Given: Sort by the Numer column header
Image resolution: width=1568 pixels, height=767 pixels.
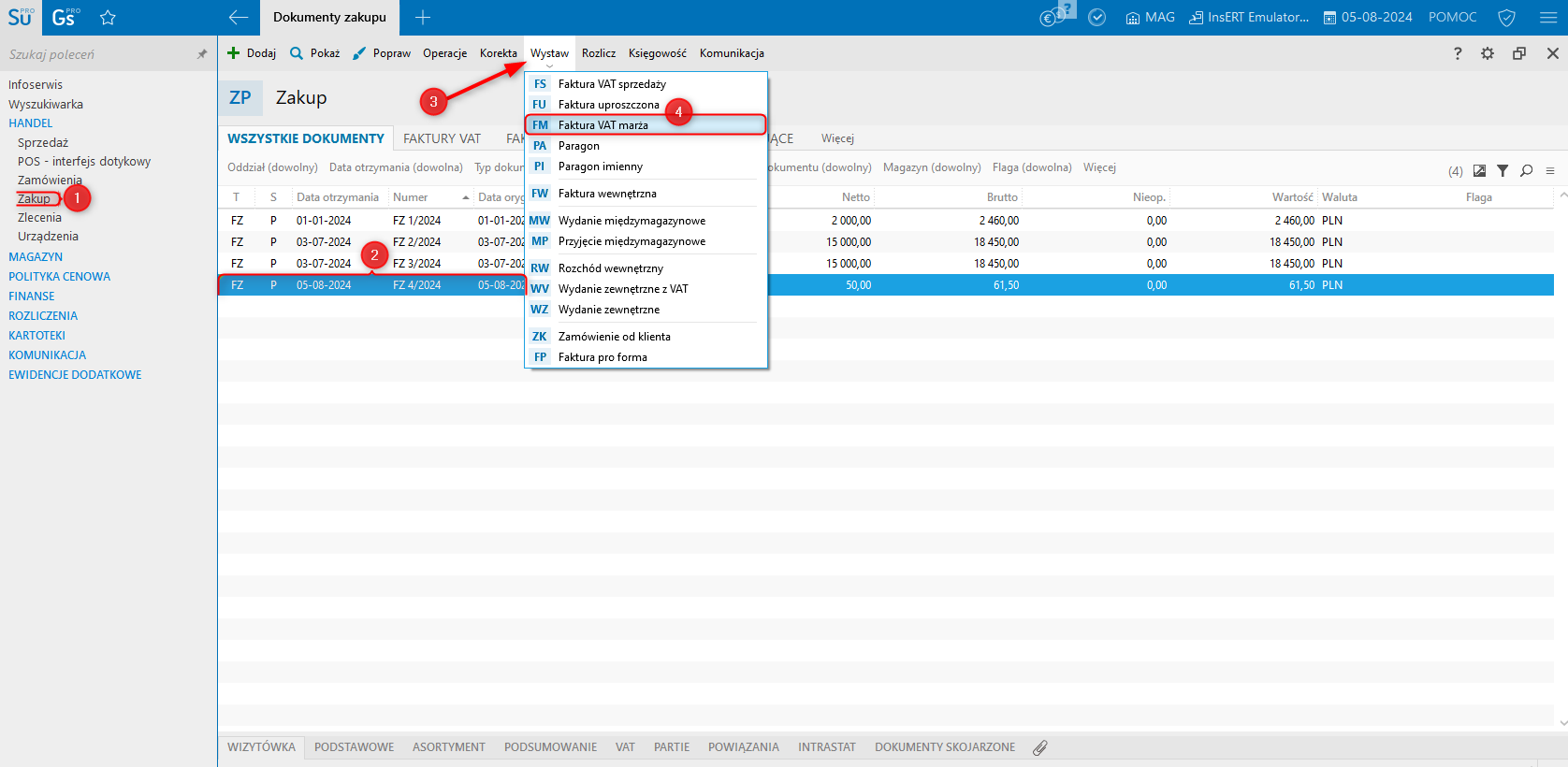Looking at the screenshot, I should point(431,197).
